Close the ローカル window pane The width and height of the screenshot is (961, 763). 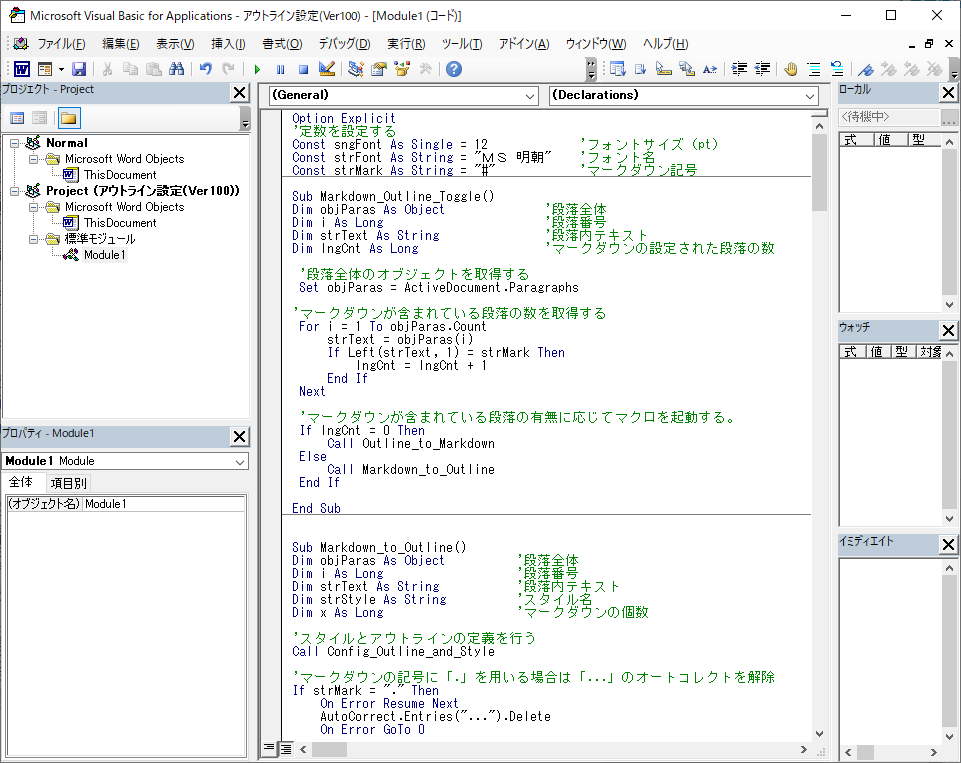coord(948,93)
